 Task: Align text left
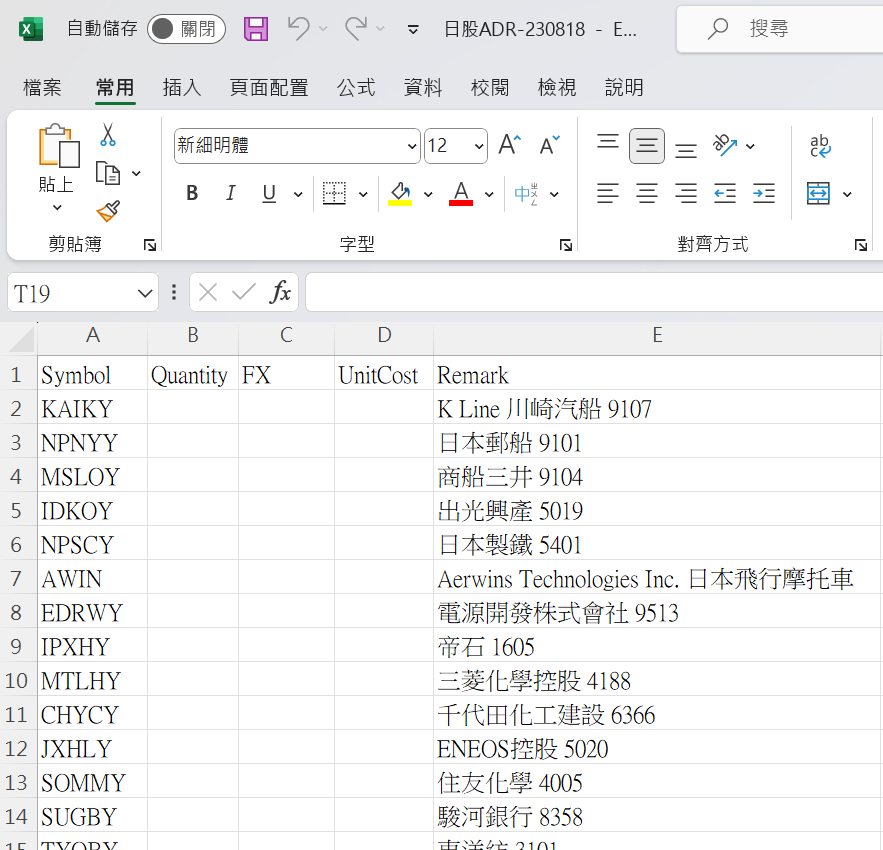pos(608,194)
